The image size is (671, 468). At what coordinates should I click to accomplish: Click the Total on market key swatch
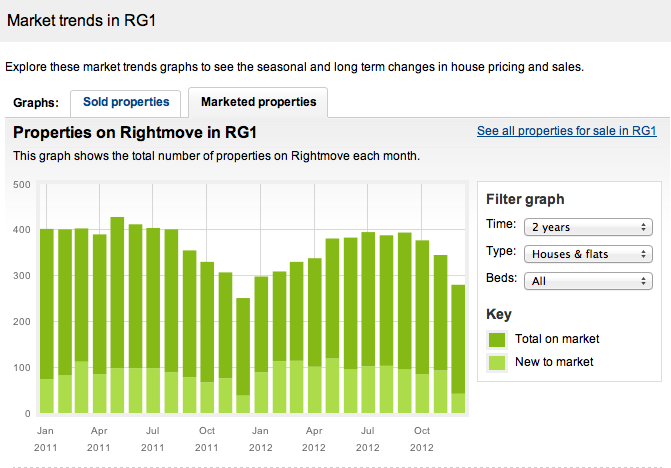(497, 340)
